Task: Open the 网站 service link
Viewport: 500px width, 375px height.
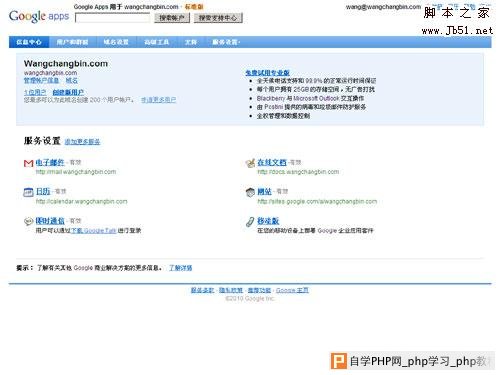Action: click(265, 191)
